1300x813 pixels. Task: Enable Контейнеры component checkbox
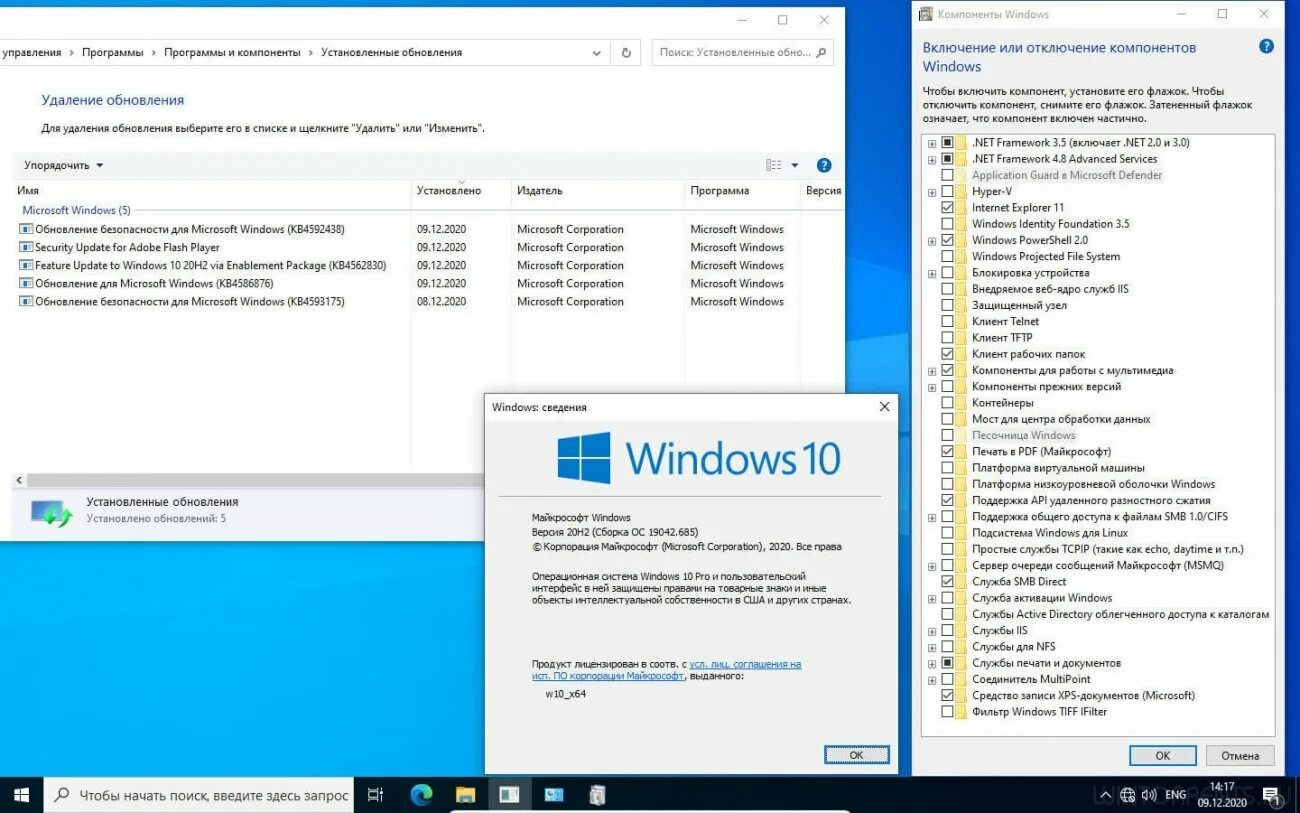coord(947,402)
